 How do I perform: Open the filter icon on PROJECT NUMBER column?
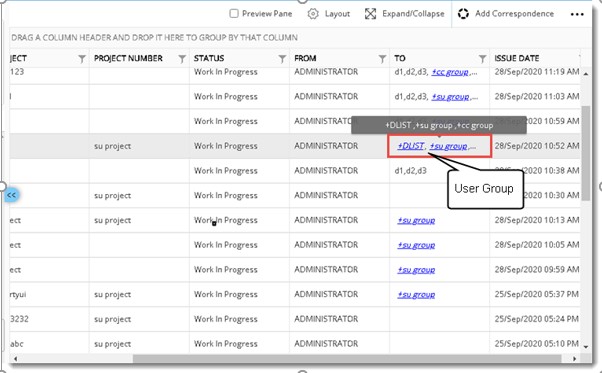point(182,59)
